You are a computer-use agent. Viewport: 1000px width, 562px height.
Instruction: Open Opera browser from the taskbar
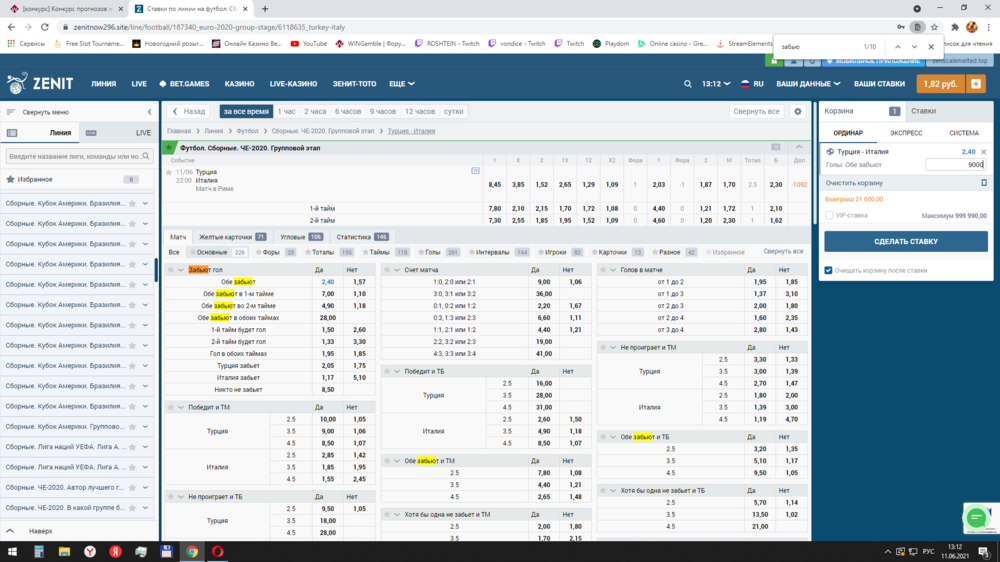pos(217,551)
